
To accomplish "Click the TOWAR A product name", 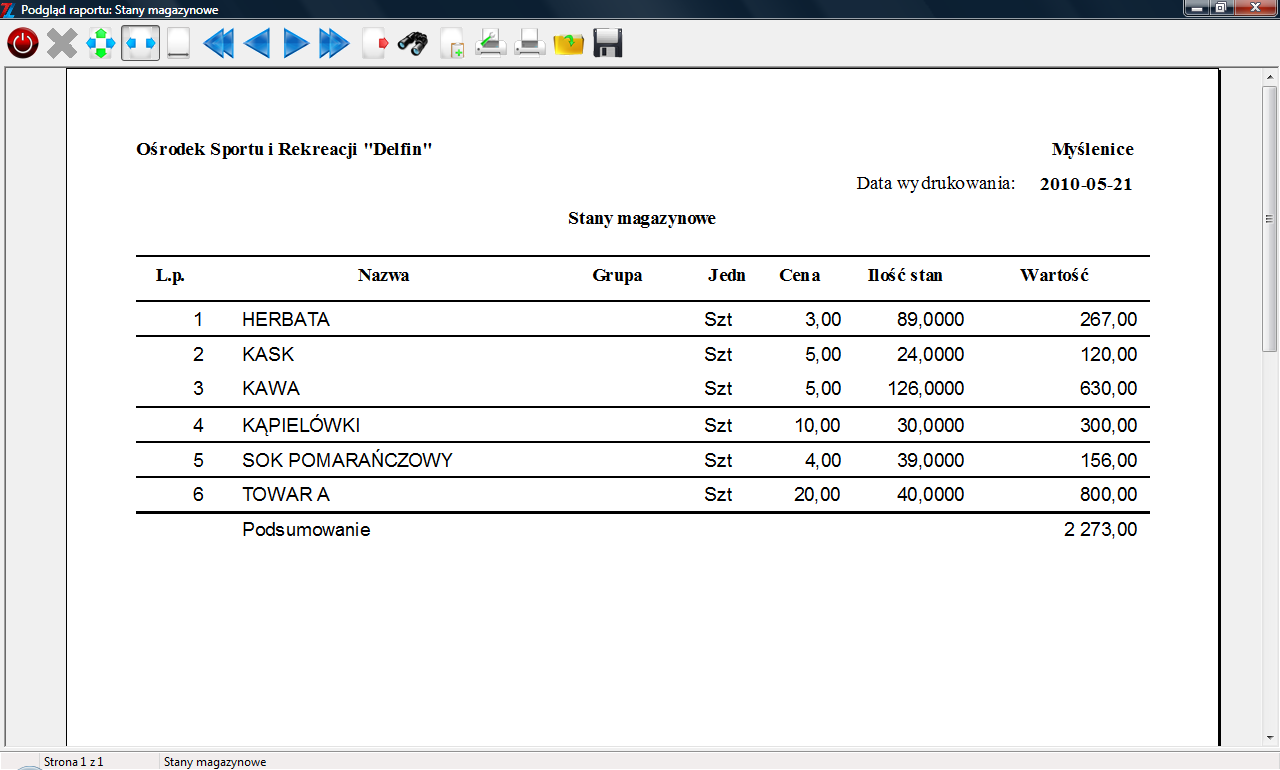I will pyautogui.click(x=286, y=495).
